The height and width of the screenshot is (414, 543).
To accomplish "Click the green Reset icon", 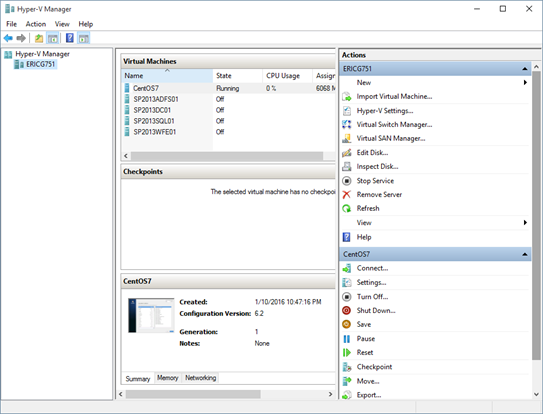I will [347, 353].
